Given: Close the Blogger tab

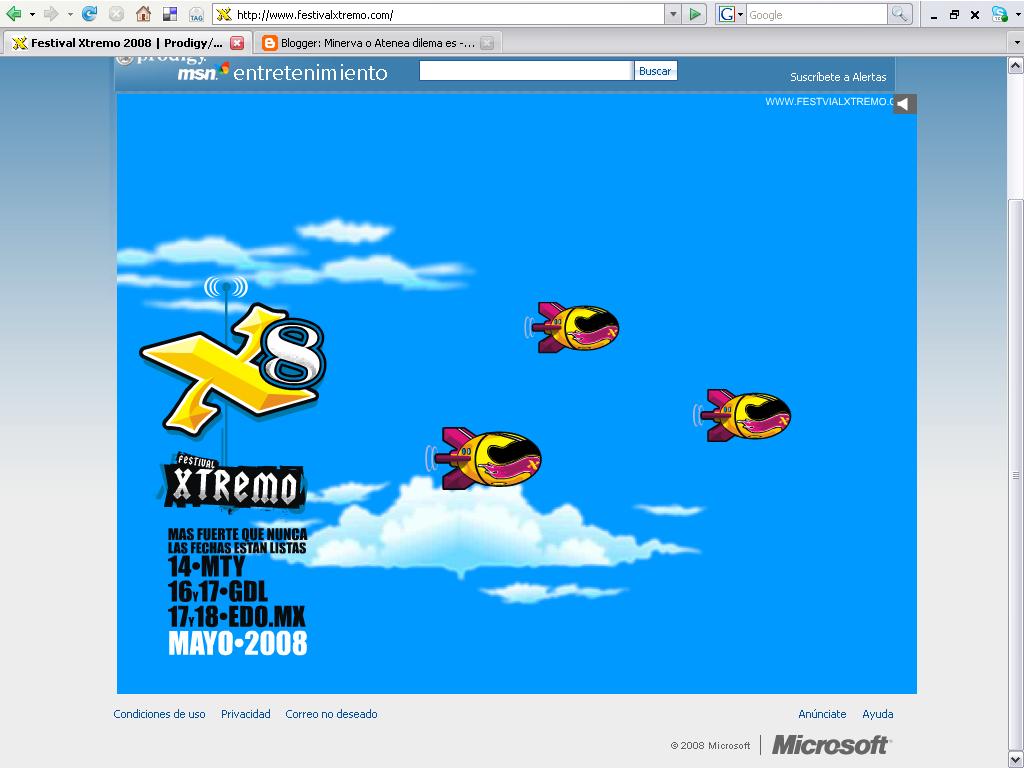Looking at the screenshot, I should click(487, 43).
